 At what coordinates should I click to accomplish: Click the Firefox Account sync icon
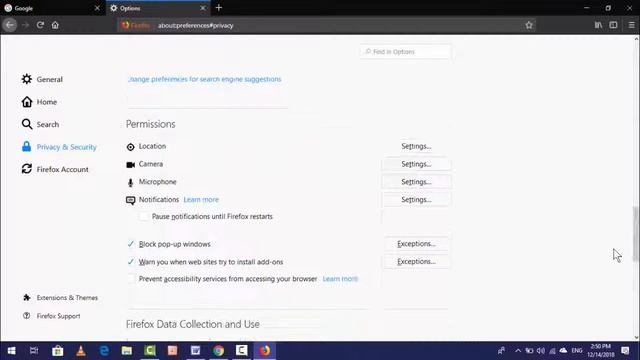27,169
